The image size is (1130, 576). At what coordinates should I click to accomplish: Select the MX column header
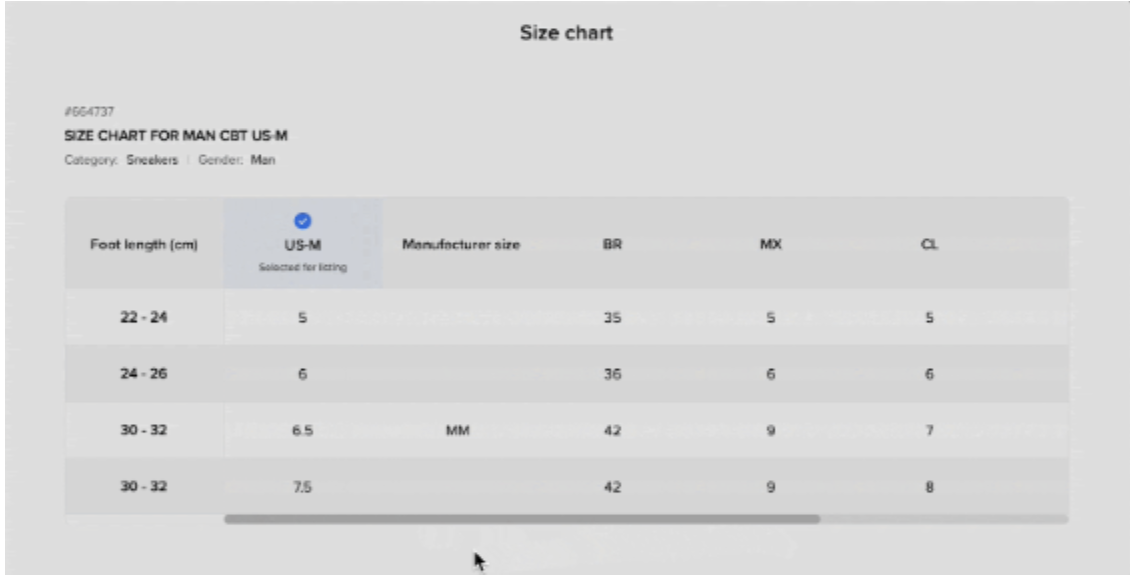tap(770, 244)
